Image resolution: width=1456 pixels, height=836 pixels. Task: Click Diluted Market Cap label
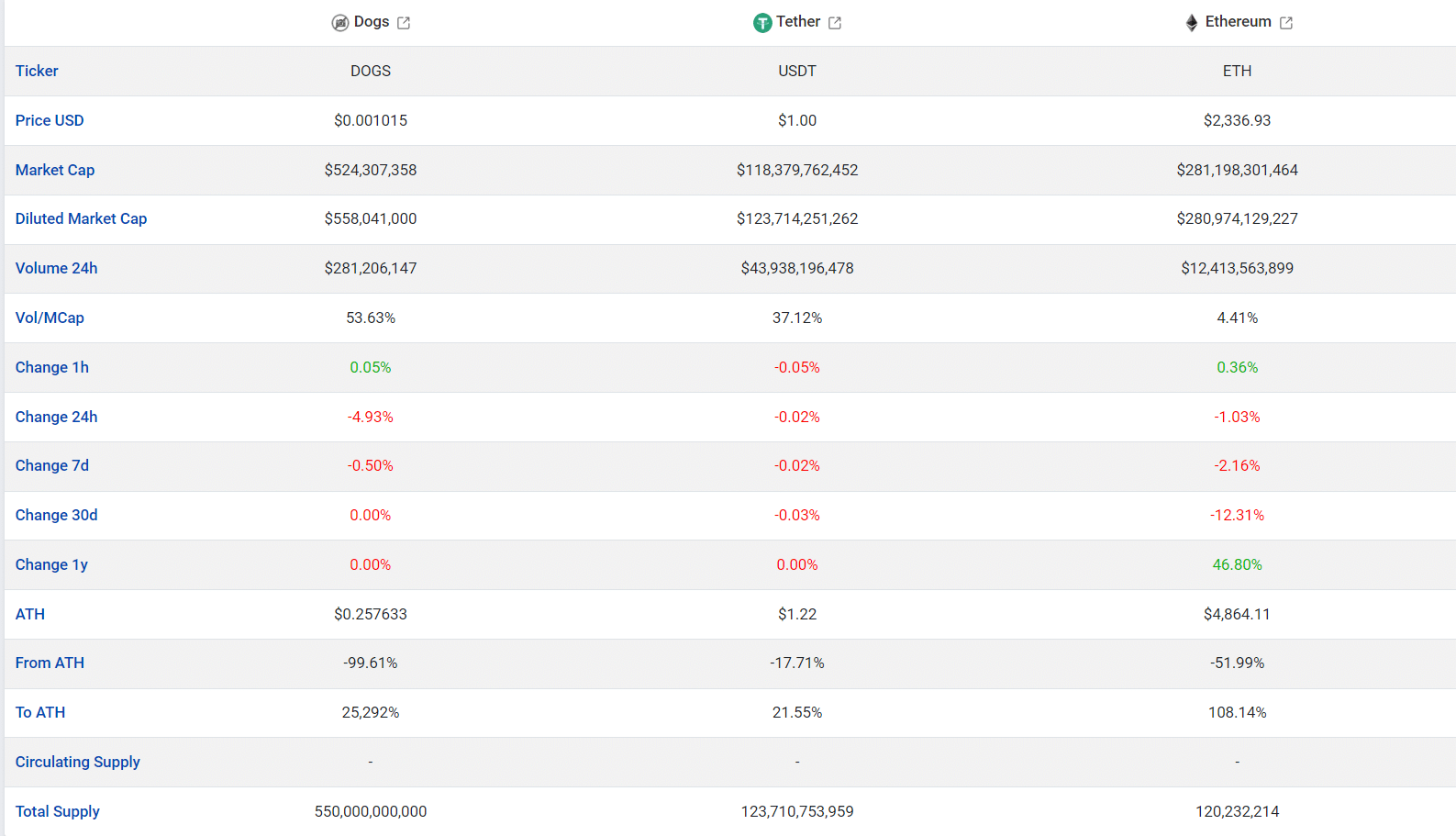pyautogui.click(x=81, y=218)
